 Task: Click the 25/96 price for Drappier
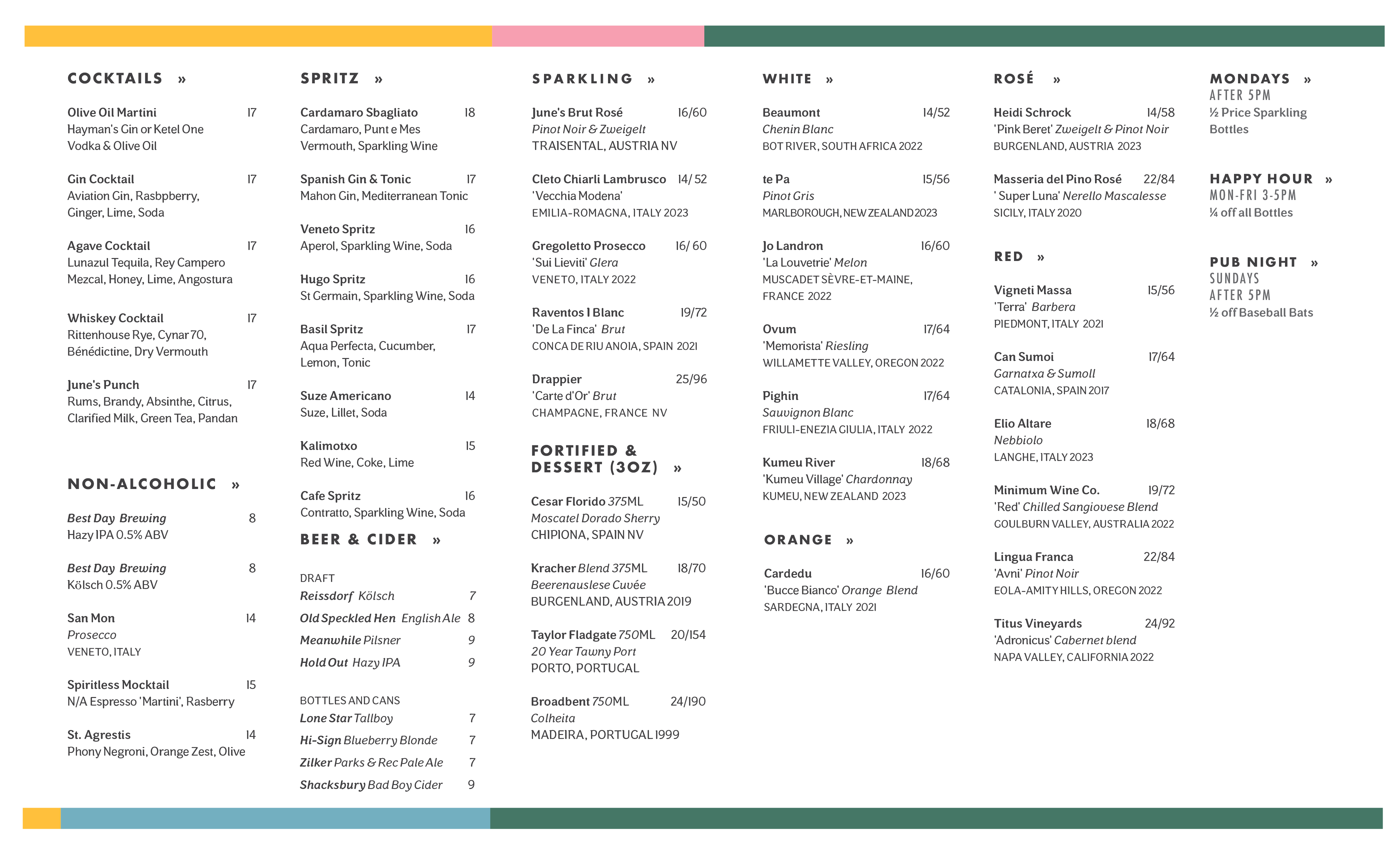click(691, 379)
